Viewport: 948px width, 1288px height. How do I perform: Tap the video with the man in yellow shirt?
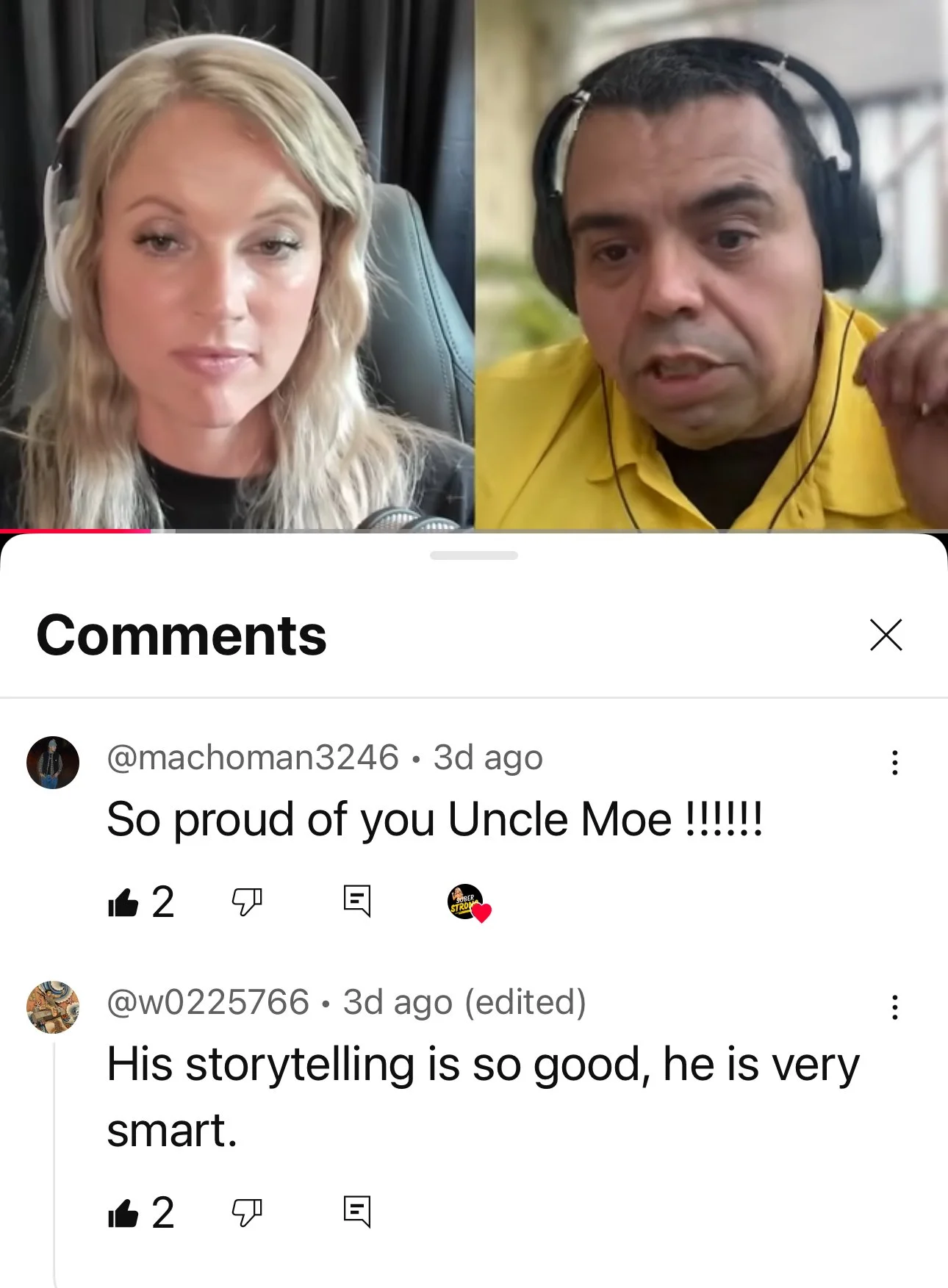coord(711,265)
